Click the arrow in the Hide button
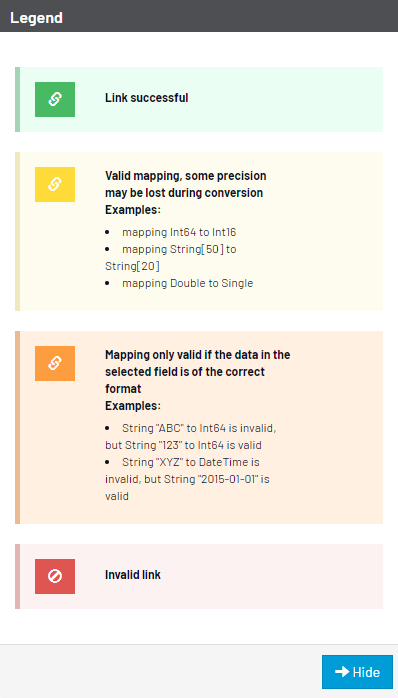 pos(342,672)
